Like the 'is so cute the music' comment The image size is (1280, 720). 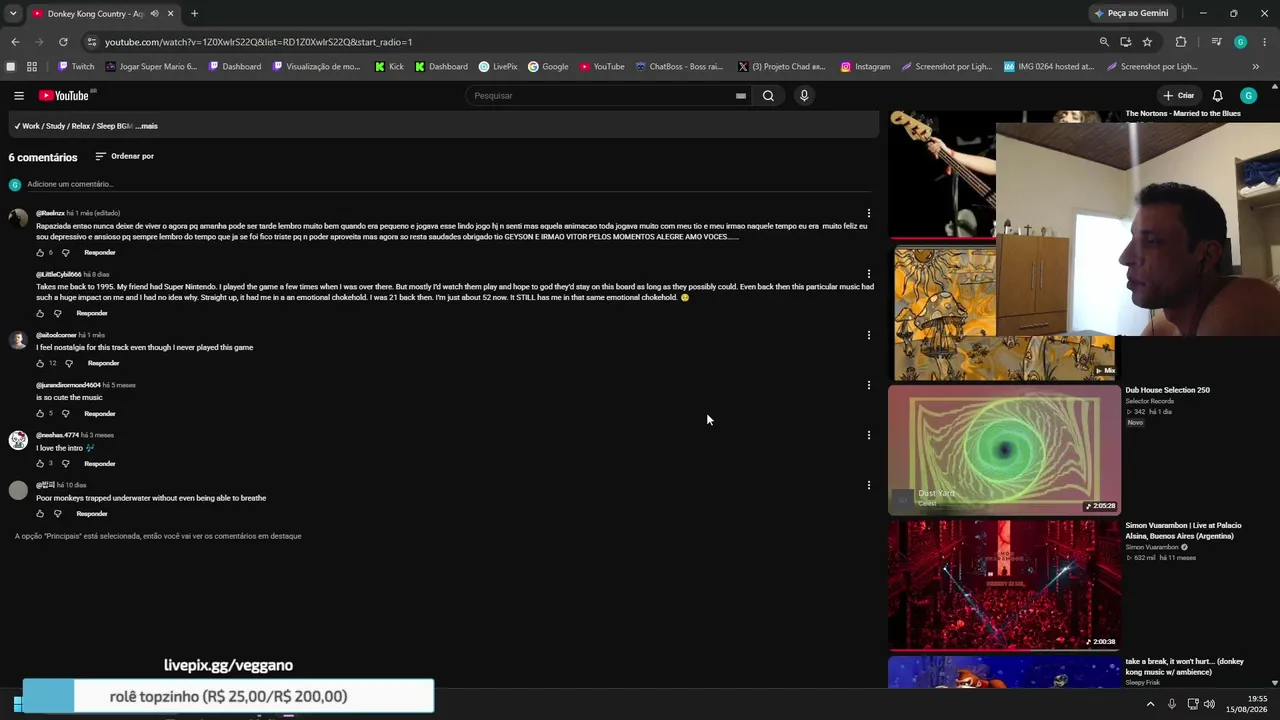[40, 414]
